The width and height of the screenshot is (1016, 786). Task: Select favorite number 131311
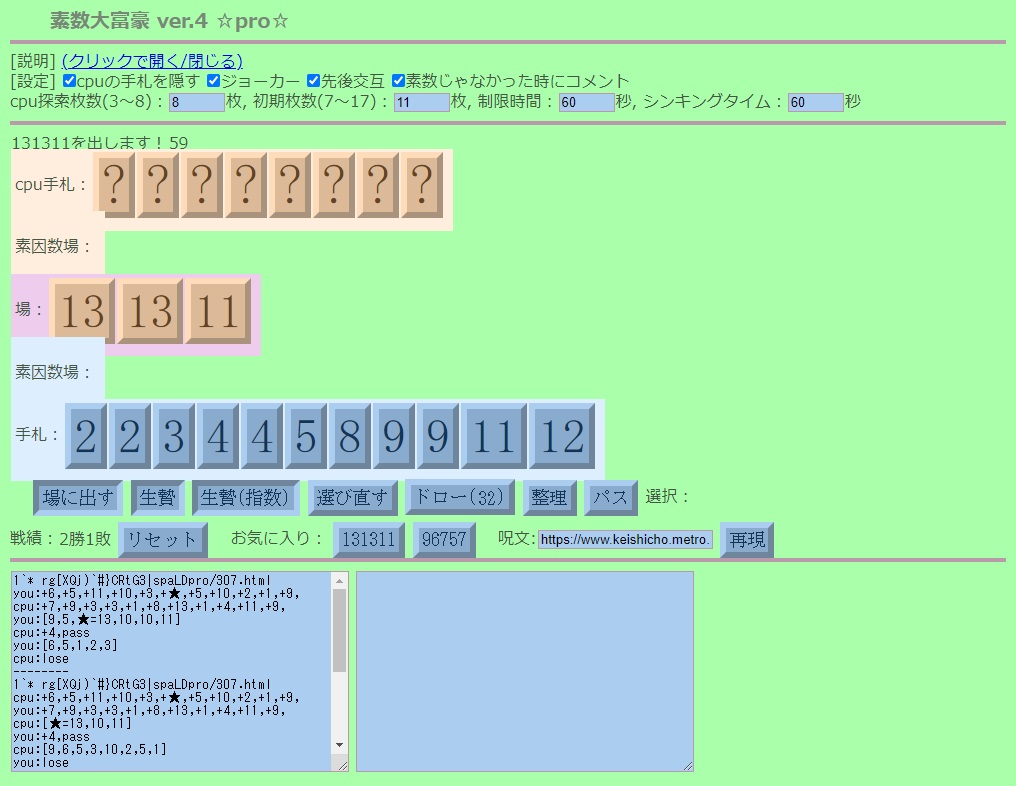[x=369, y=540]
